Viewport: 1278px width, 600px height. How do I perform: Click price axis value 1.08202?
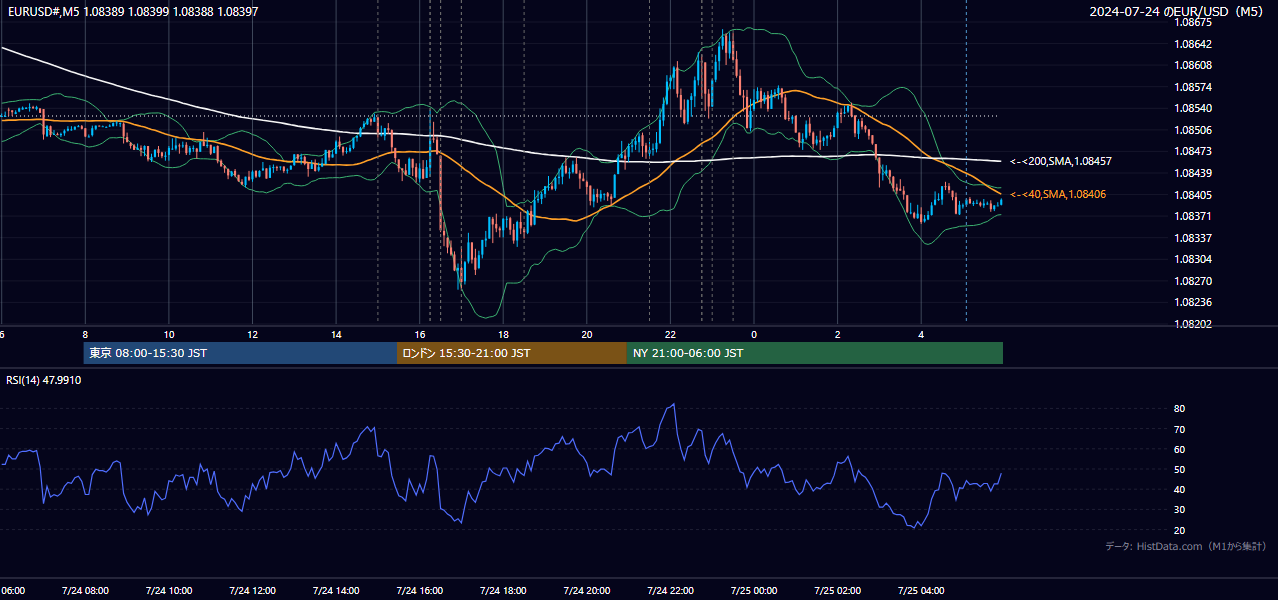1194,324
